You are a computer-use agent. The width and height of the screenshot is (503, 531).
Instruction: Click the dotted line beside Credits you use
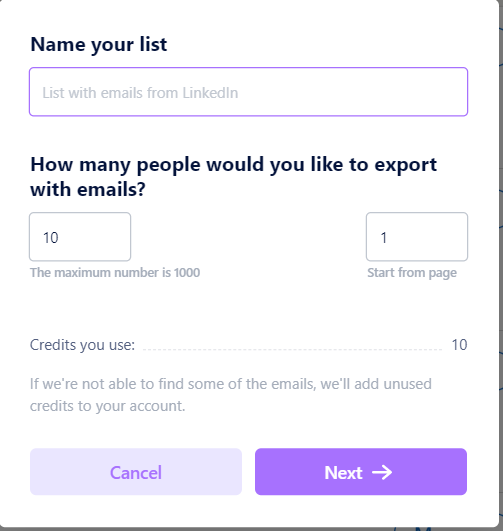pos(293,349)
